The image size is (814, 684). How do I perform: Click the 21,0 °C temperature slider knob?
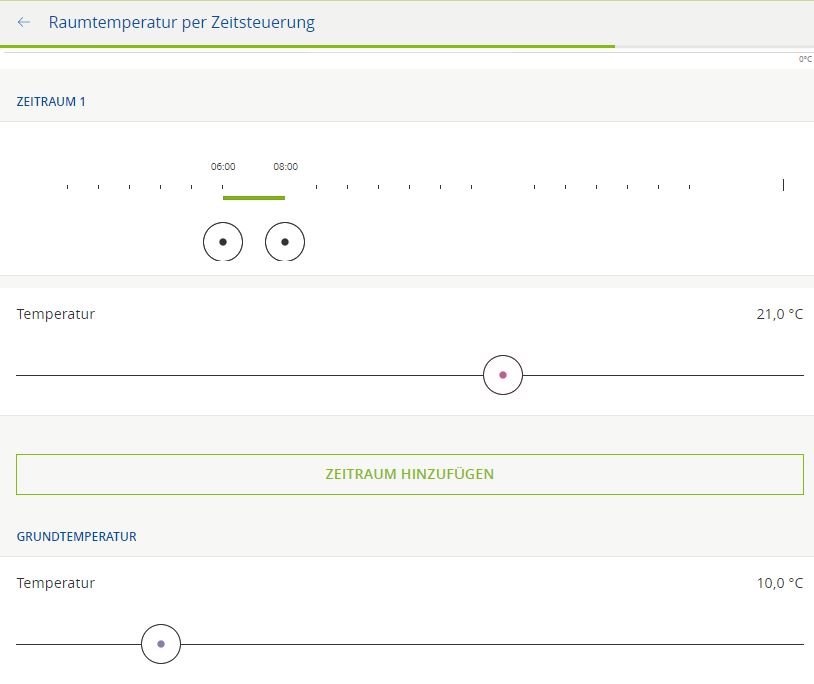pos(503,375)
